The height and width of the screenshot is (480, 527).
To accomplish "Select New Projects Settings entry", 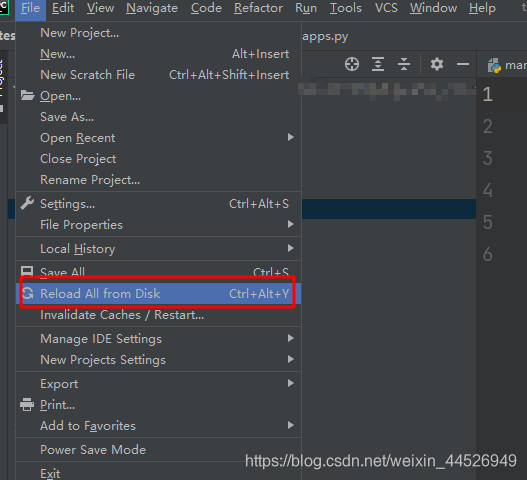I will click(158, 360).
